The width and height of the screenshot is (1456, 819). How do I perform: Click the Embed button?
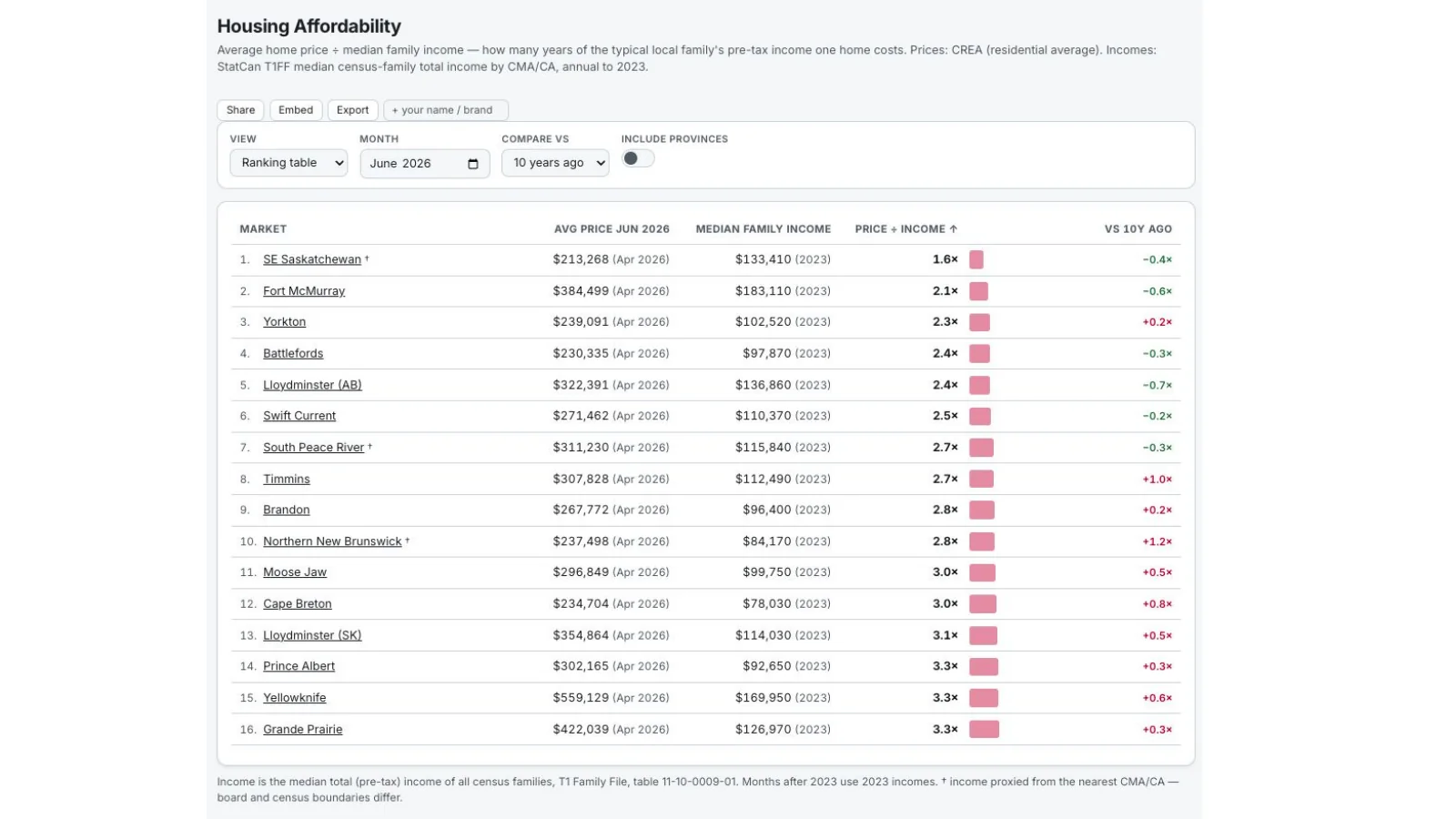tap(296, 110)
